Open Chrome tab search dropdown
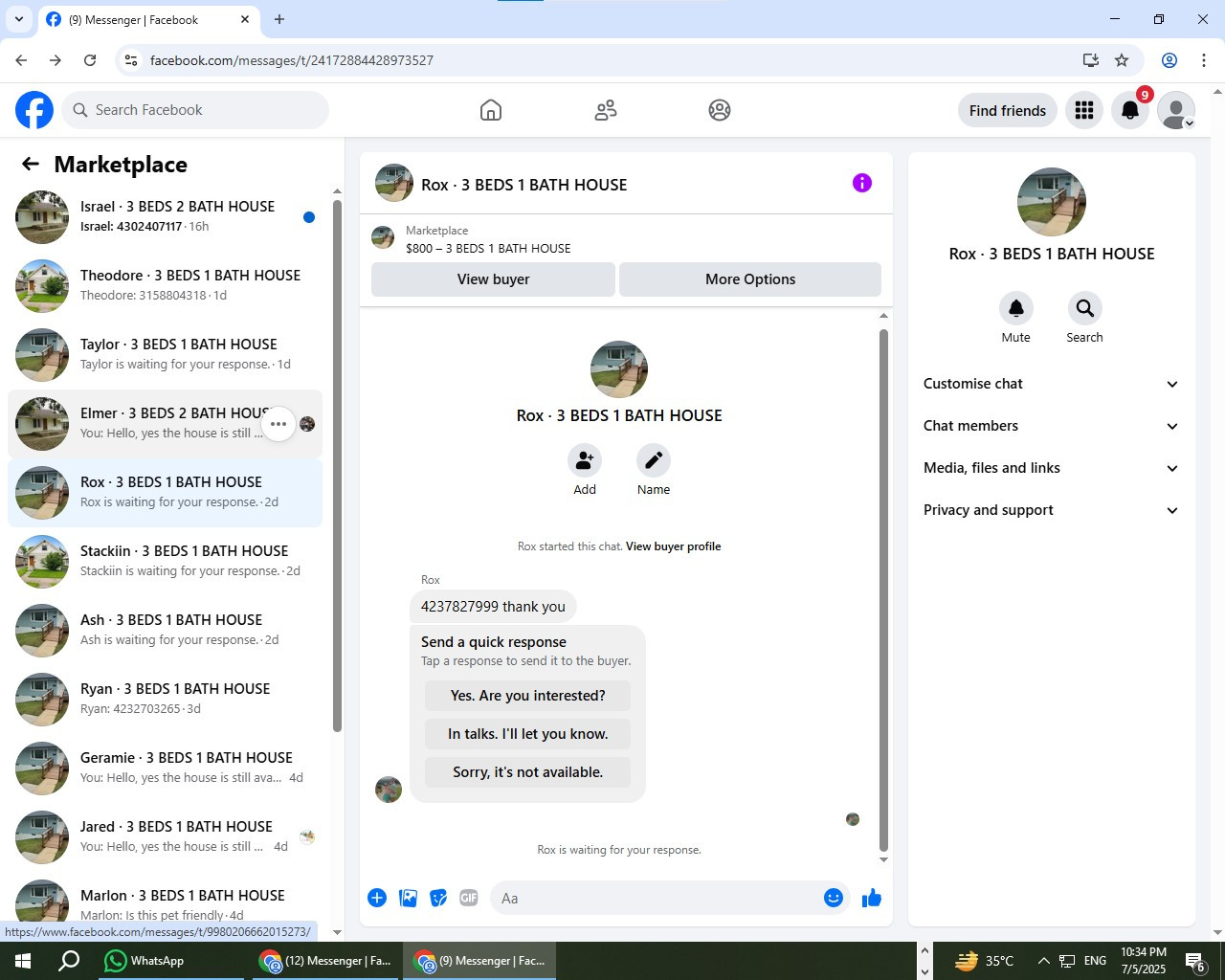The width and height of the screenshot is (1225, 980). pos(19,19)
